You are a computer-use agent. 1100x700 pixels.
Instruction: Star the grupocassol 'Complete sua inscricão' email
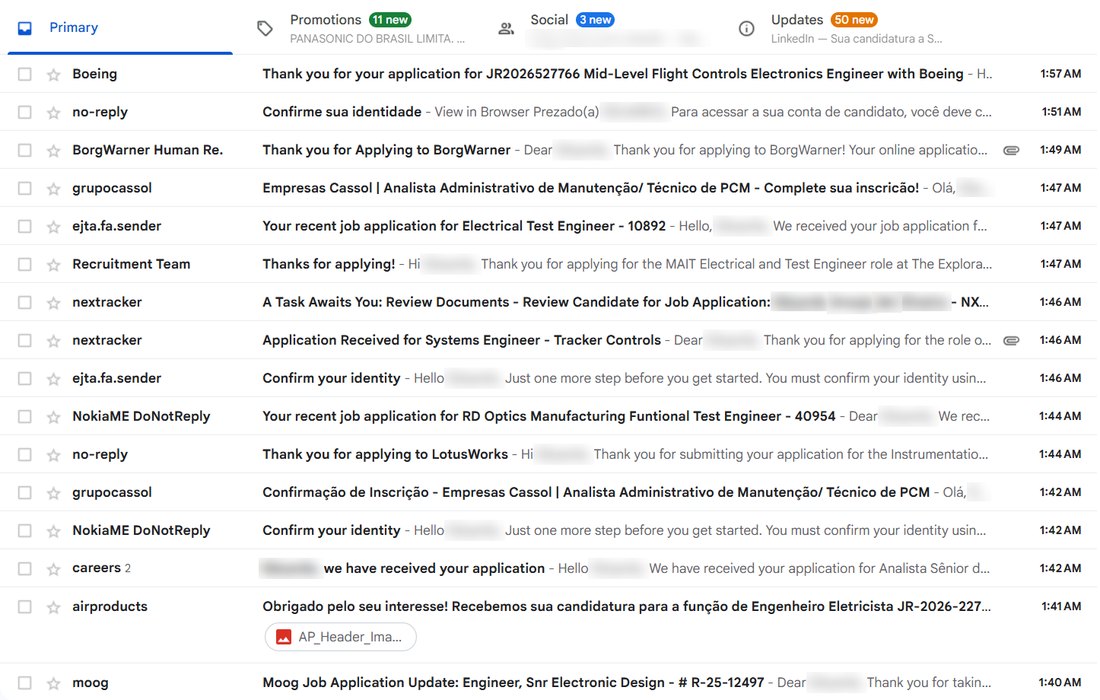(53, 188)
